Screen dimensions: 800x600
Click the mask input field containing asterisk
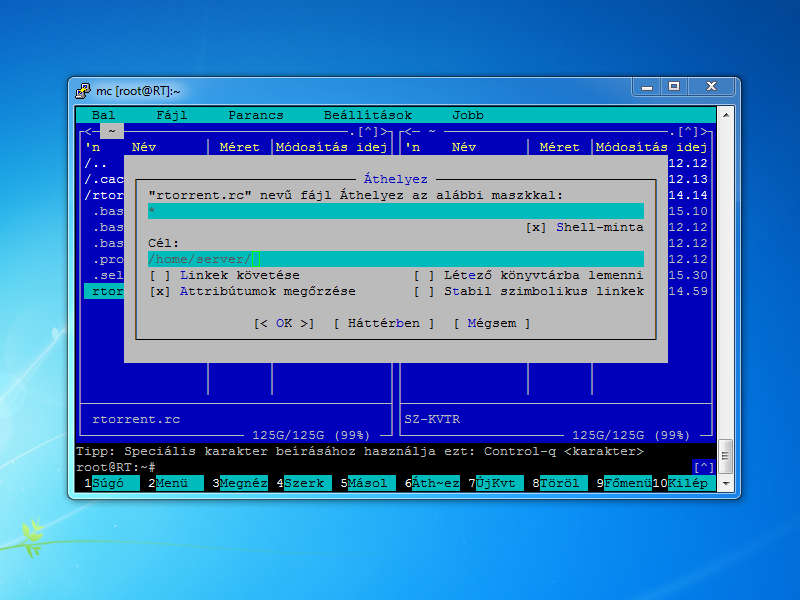pyautogui.click(x=396, y=211)
